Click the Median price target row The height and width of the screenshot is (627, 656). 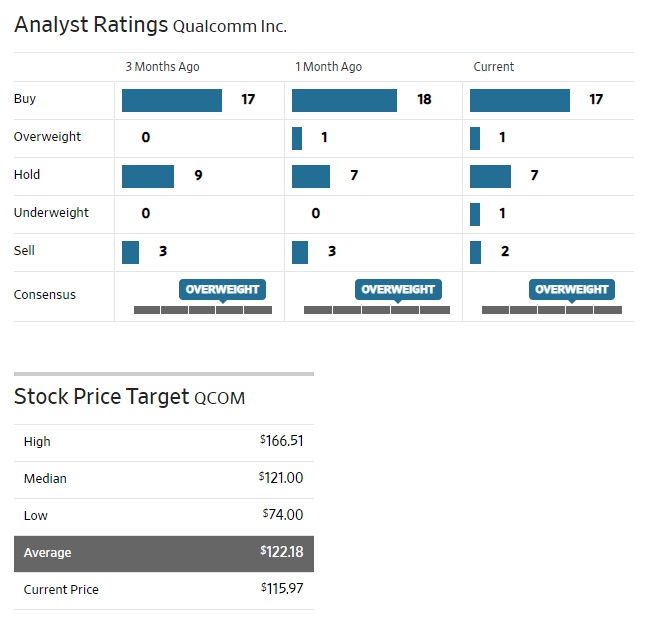click(x=163, y=479)
